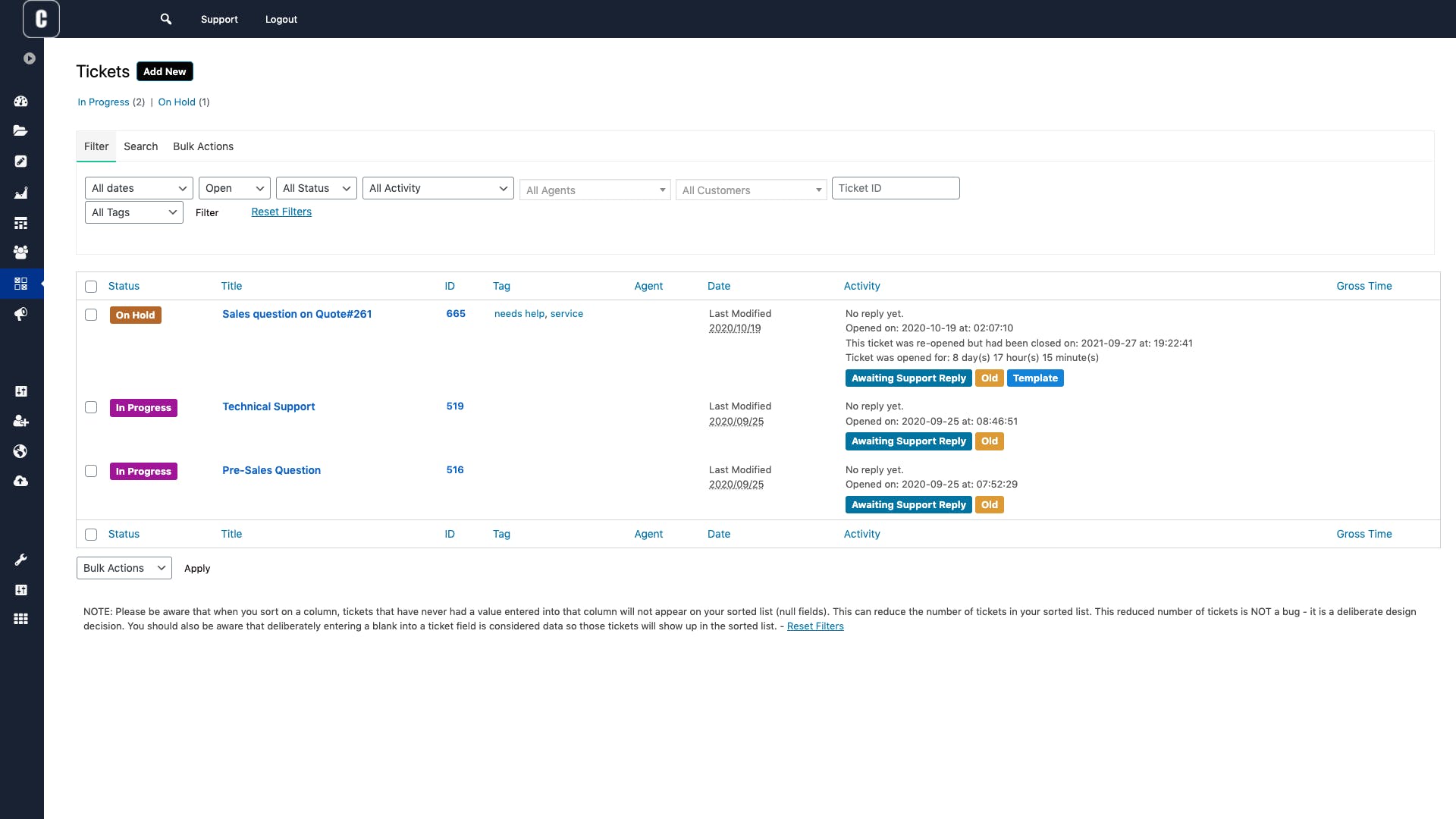Screen dimensions: 1456x819
Task: Expand the All dates dropdown
Action: 139,188
